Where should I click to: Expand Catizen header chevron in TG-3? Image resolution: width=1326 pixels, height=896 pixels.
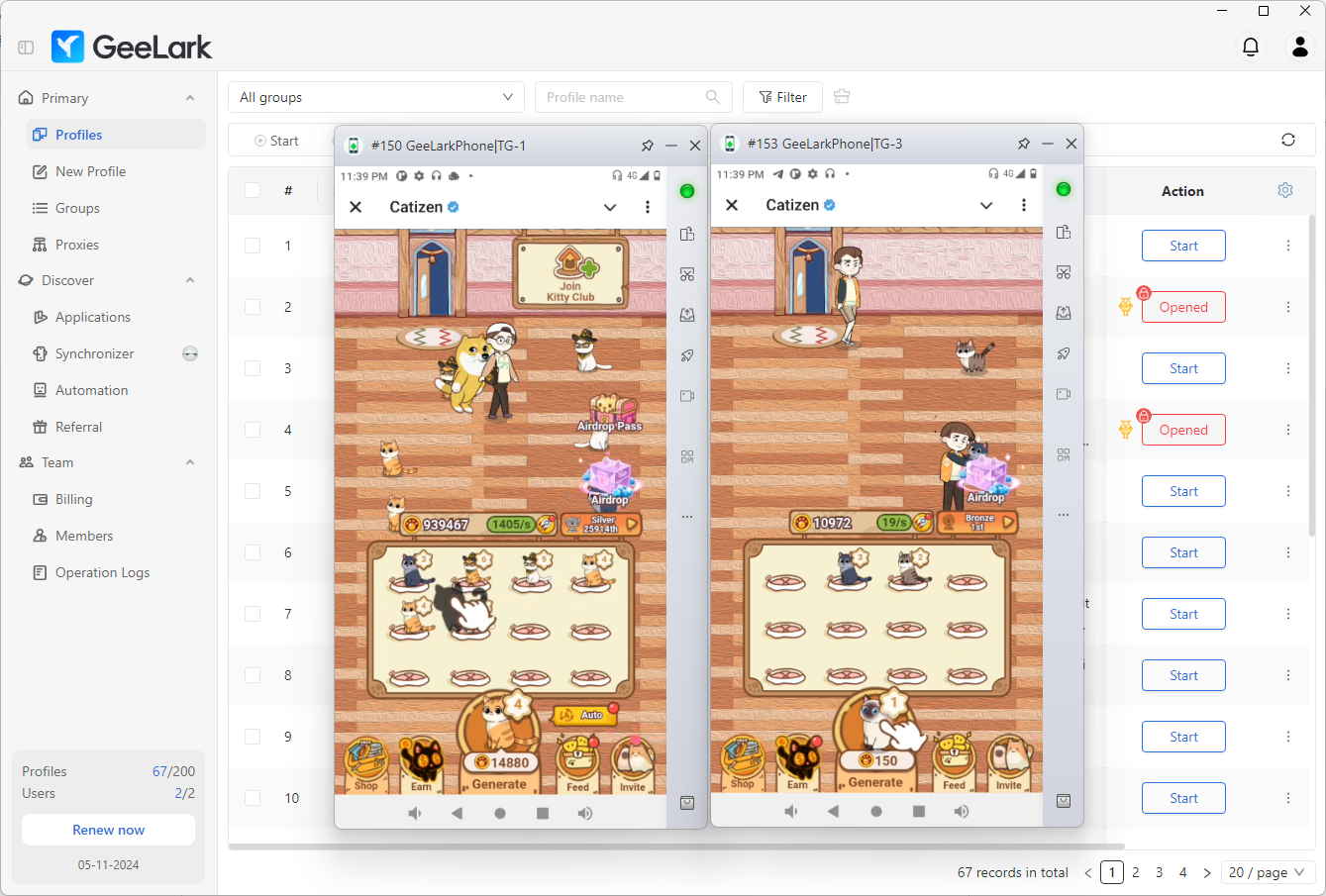(986, 205)
